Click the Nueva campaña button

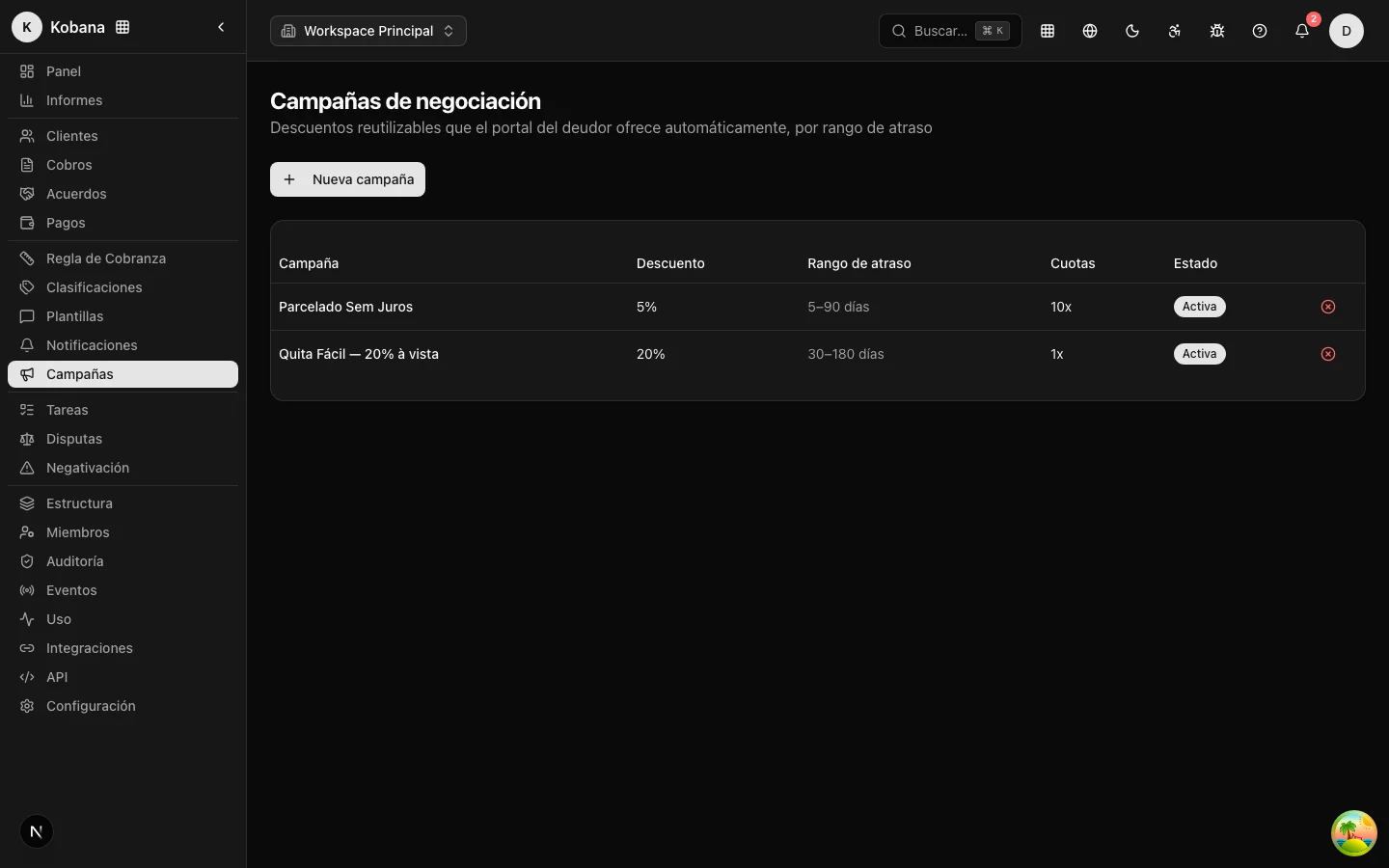(347, 179)
